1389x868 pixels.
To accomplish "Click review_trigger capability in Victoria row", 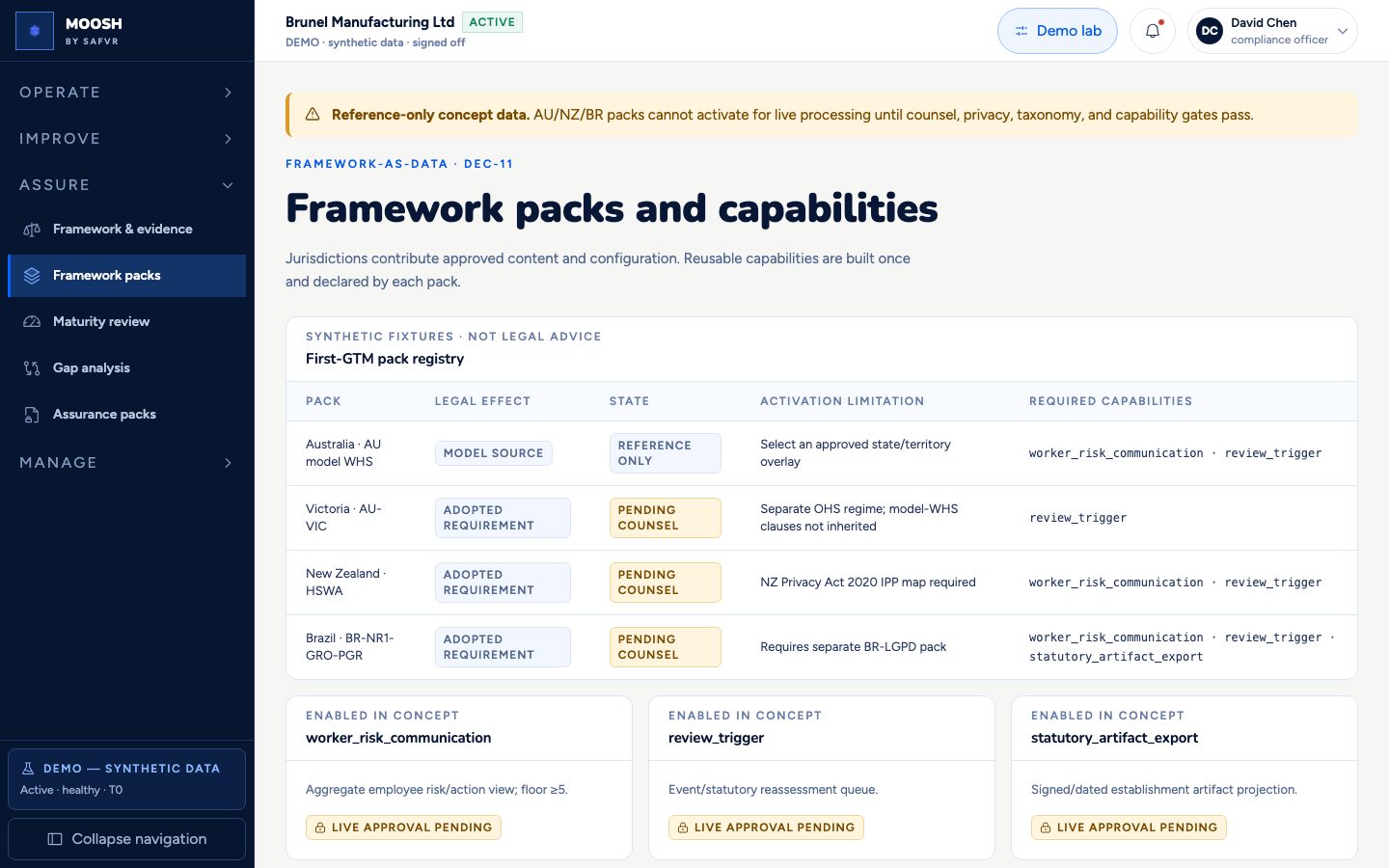I will [1077, 518].
